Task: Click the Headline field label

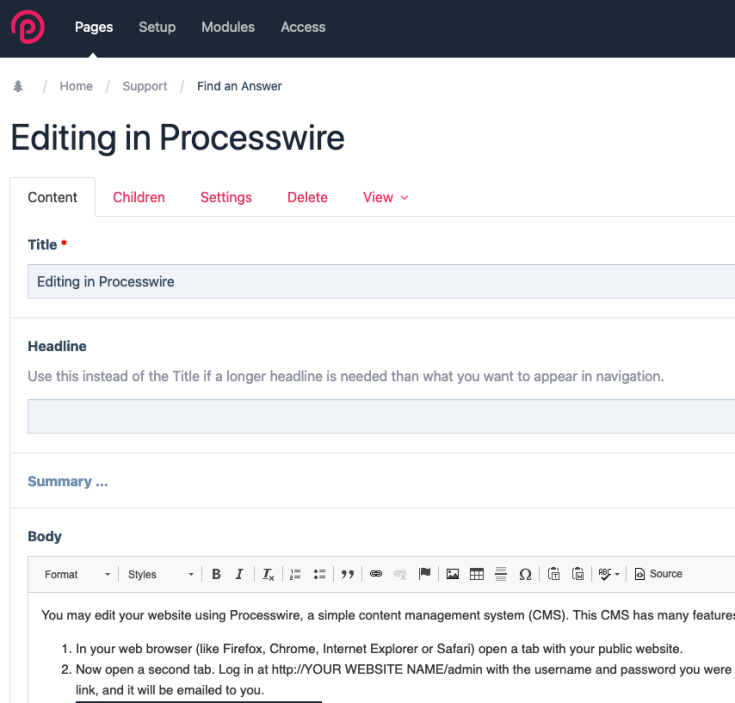Action: (x=57, y=346)
